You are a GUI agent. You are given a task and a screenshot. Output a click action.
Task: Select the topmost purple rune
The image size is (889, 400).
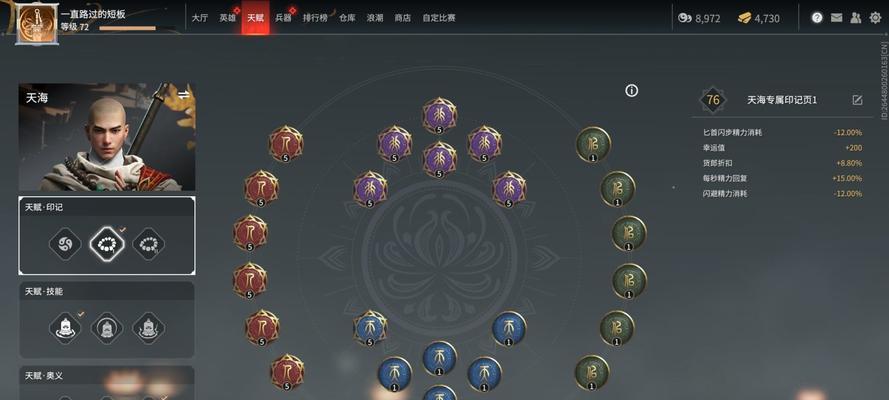click(x=439, y=116)
